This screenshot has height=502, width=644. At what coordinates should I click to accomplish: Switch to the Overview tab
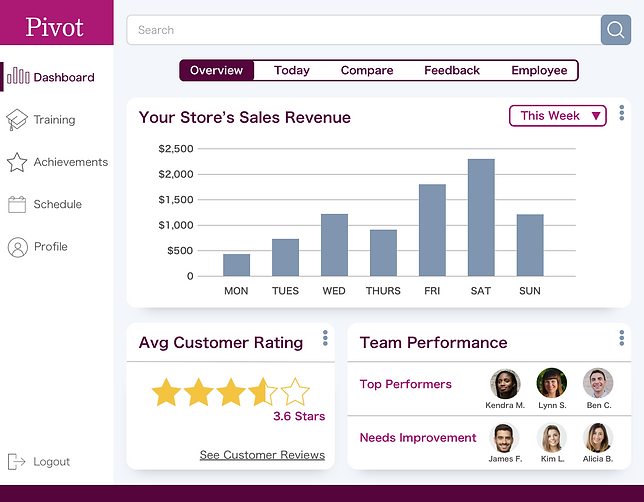click(x=216, y=70)
